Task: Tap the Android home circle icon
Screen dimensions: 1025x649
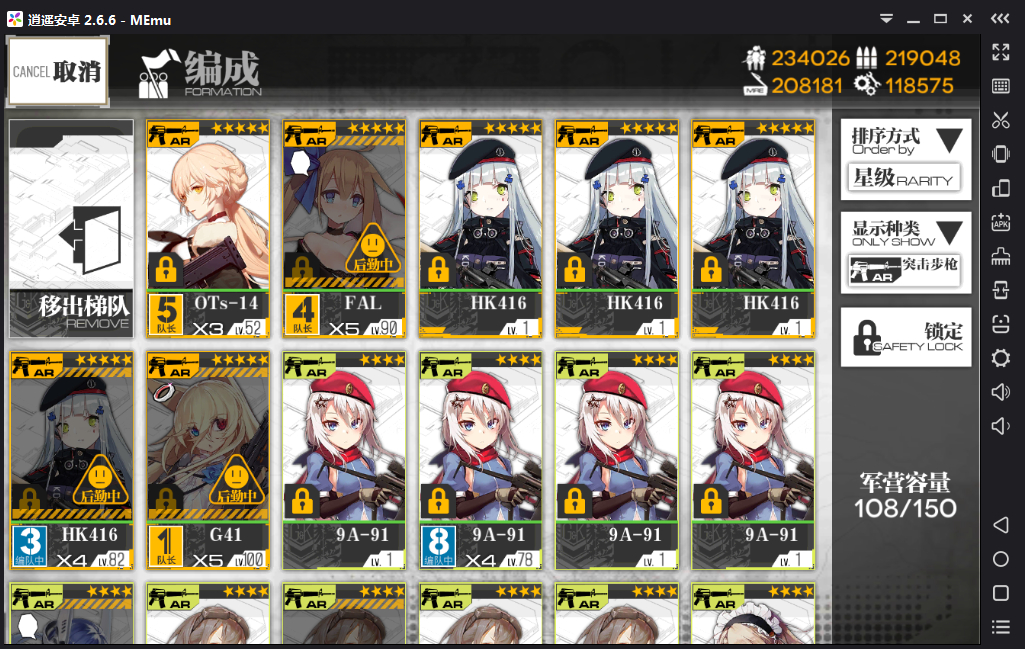Action: pyautogui.click(x=1000, y=559)
